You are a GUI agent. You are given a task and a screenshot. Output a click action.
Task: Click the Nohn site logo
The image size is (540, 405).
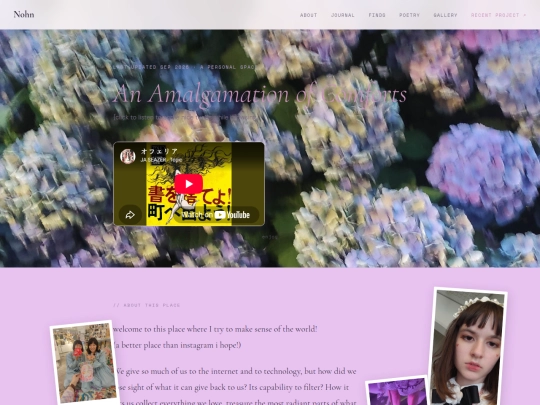[x=24, y=14]
